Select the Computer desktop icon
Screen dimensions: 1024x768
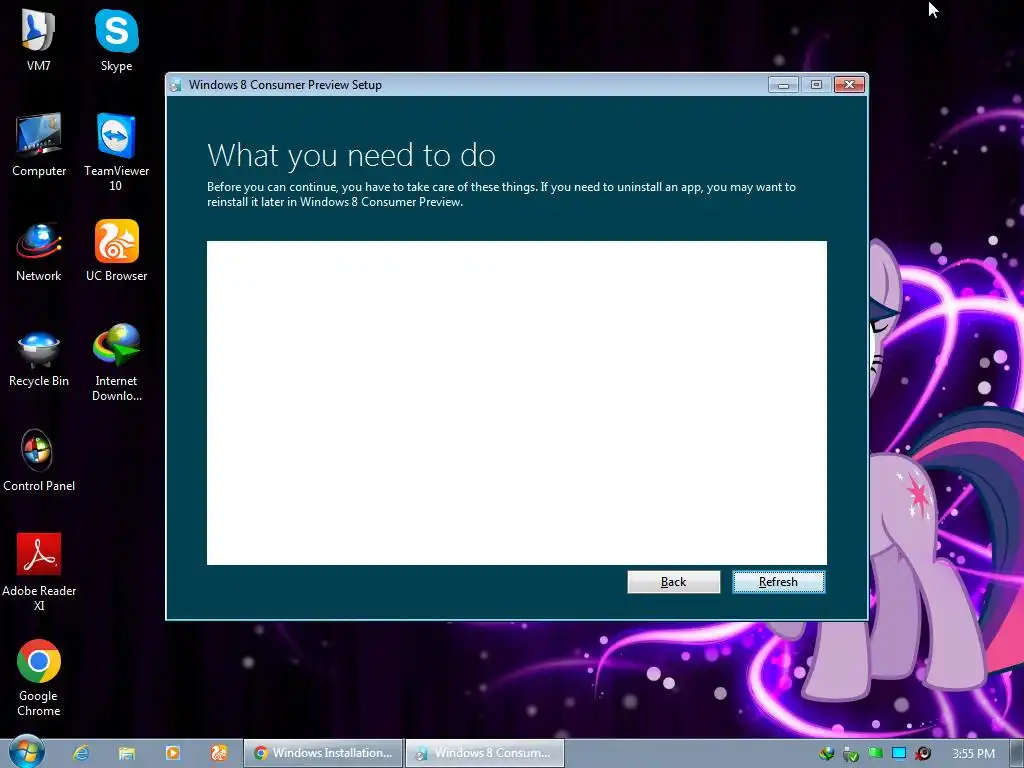pos(39,145)
